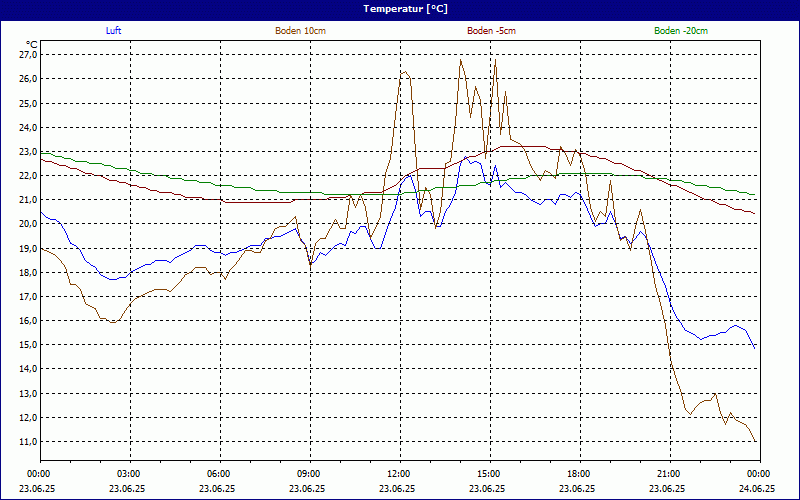
Task: Click the brown curve's end point at midnight
Action: [x=756, y=441]
